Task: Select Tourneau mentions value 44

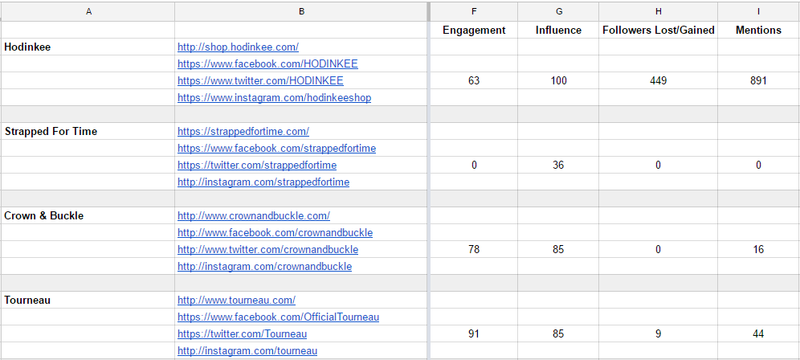Action: pos(758,334)
